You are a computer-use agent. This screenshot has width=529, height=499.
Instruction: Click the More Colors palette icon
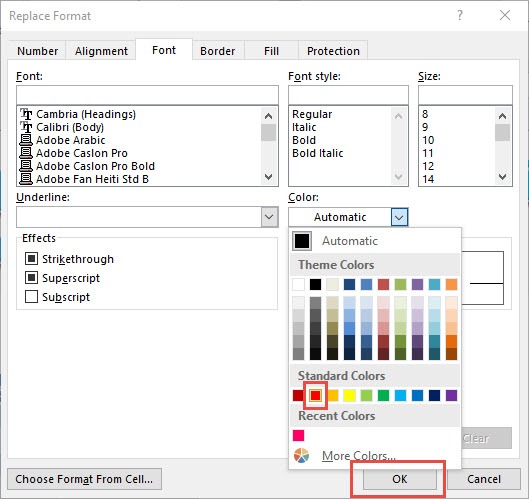301,455
